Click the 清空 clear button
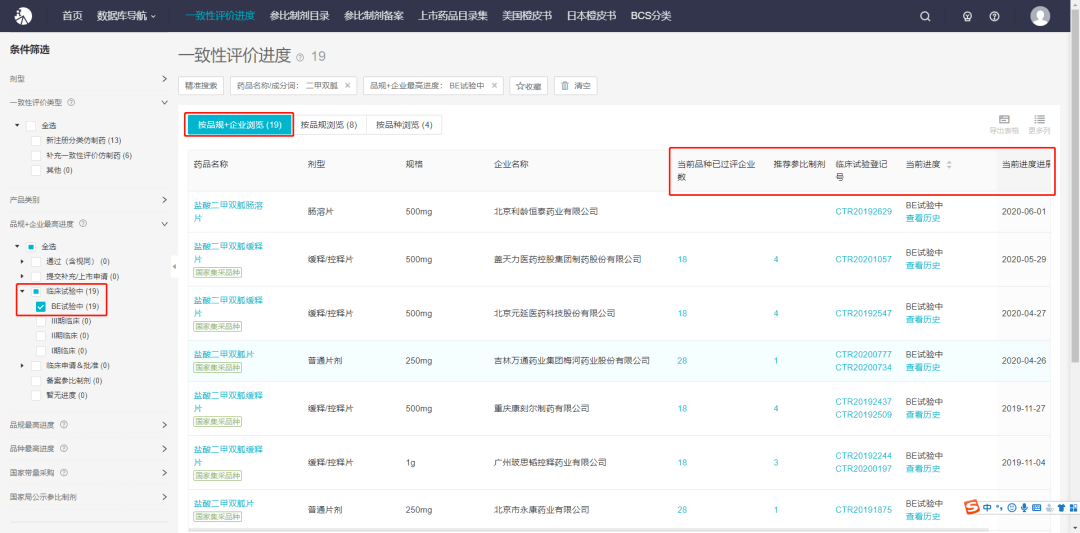Screen dimensions: 1080x533 (x=575, y=86)
